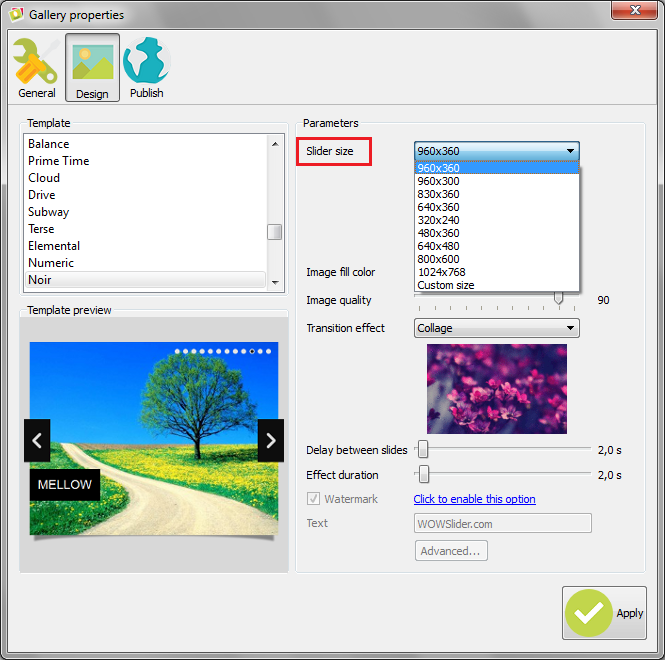665x660 pixels.
Task: Select the Numeric template
Action: coord(145,263)
